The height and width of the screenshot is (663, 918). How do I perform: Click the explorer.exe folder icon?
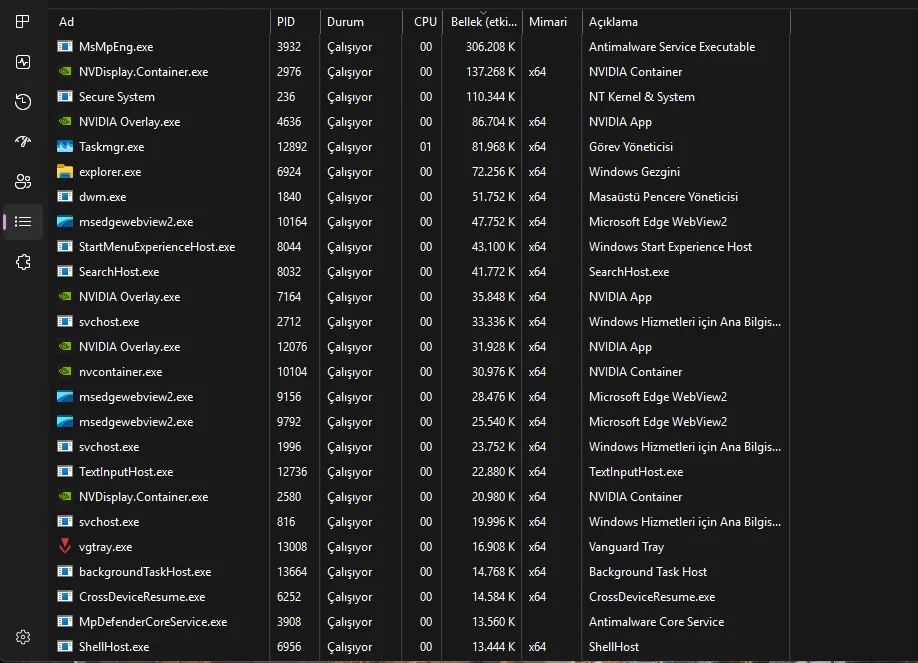(x=65, y=172)
